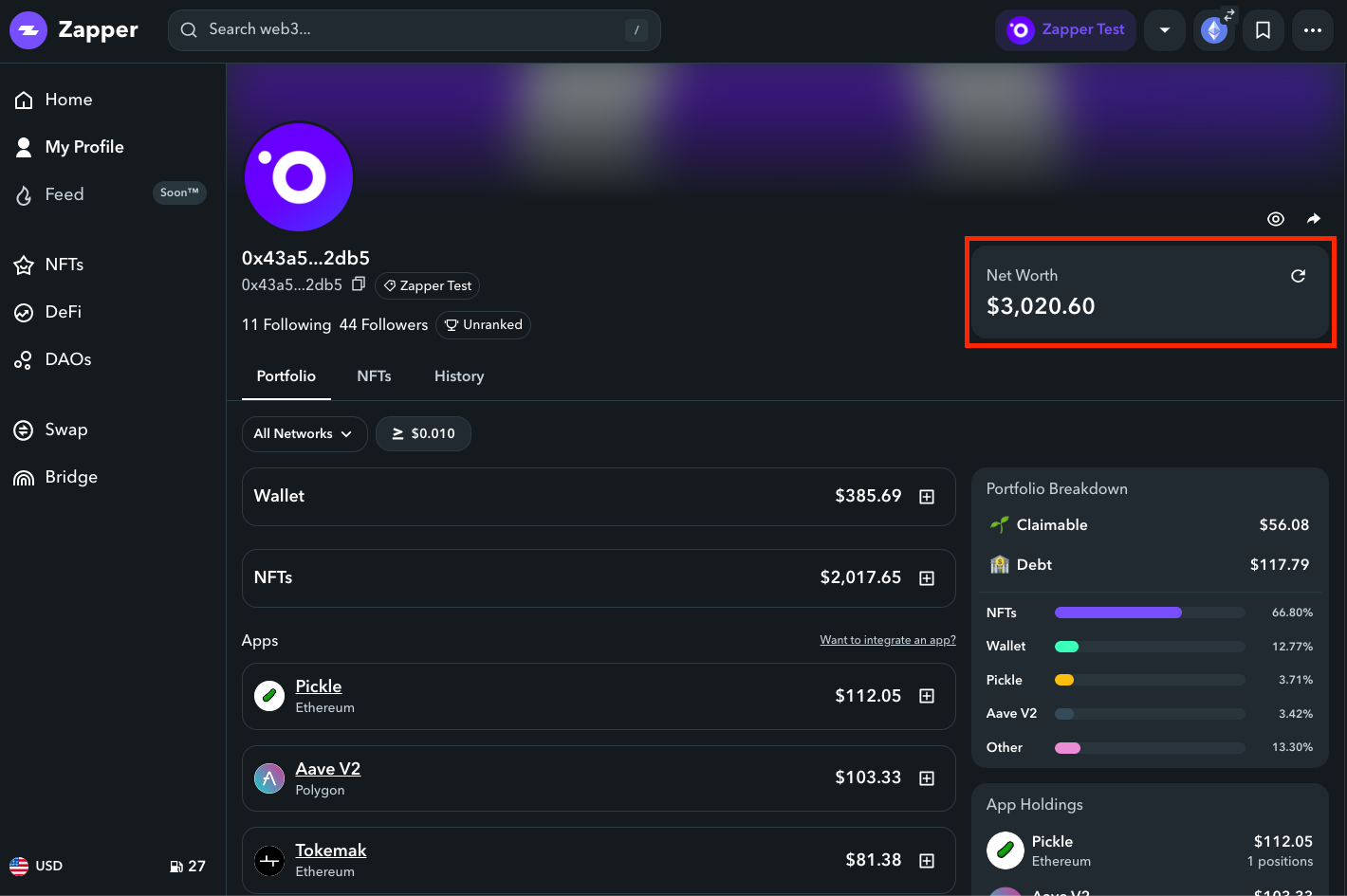Open the three-dots more menu
The height and width of the screenshot is (896, 1347).
1312,30
